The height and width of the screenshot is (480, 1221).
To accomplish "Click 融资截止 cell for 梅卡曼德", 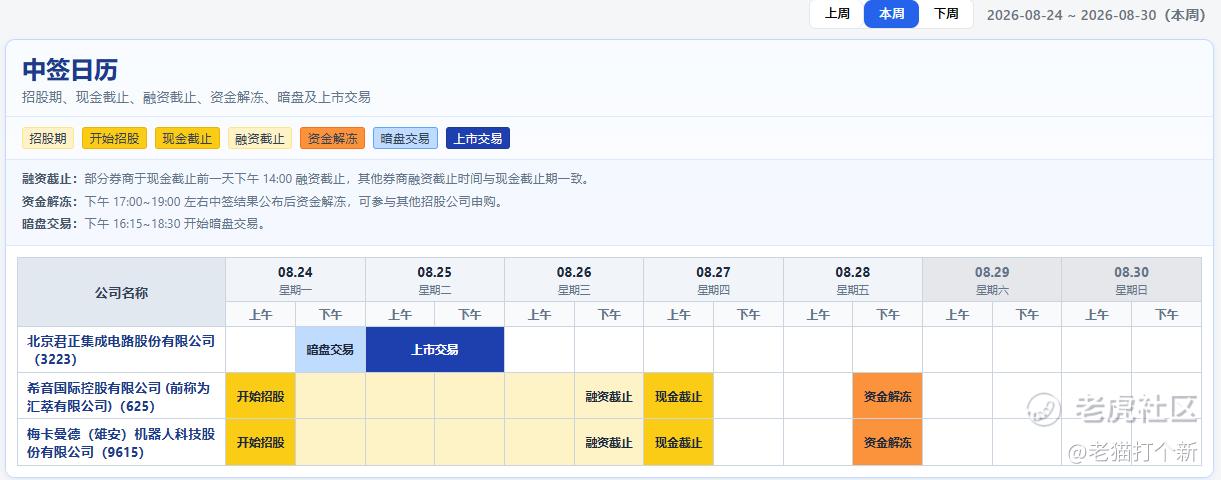I will [x=609, y=442].
